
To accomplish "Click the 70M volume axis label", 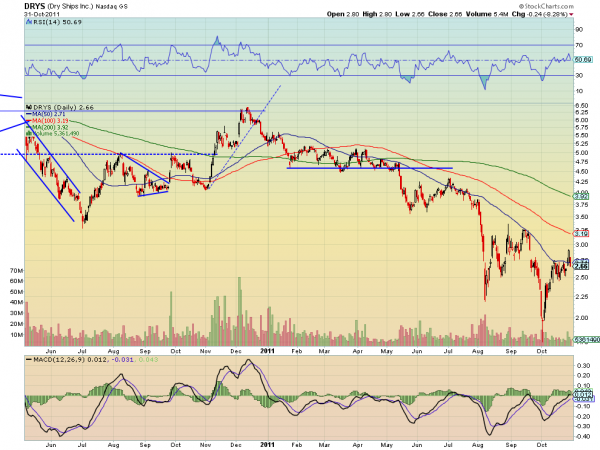I will [x=16, y=271].
